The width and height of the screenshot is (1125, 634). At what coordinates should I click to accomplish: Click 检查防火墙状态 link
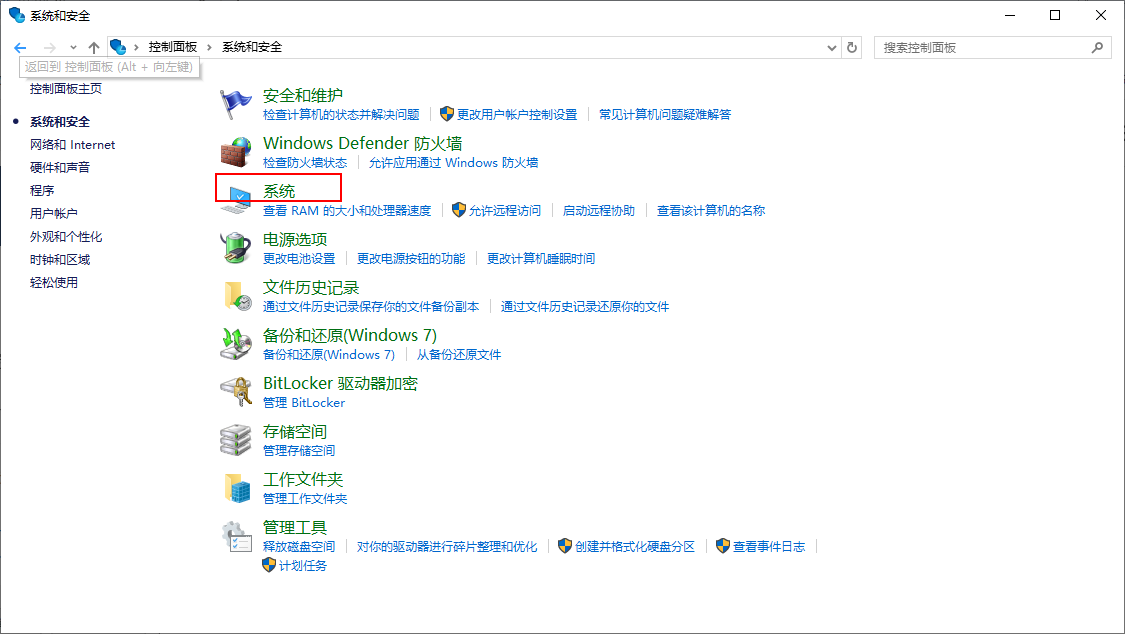pyautogui.click(x=305, y=162)
